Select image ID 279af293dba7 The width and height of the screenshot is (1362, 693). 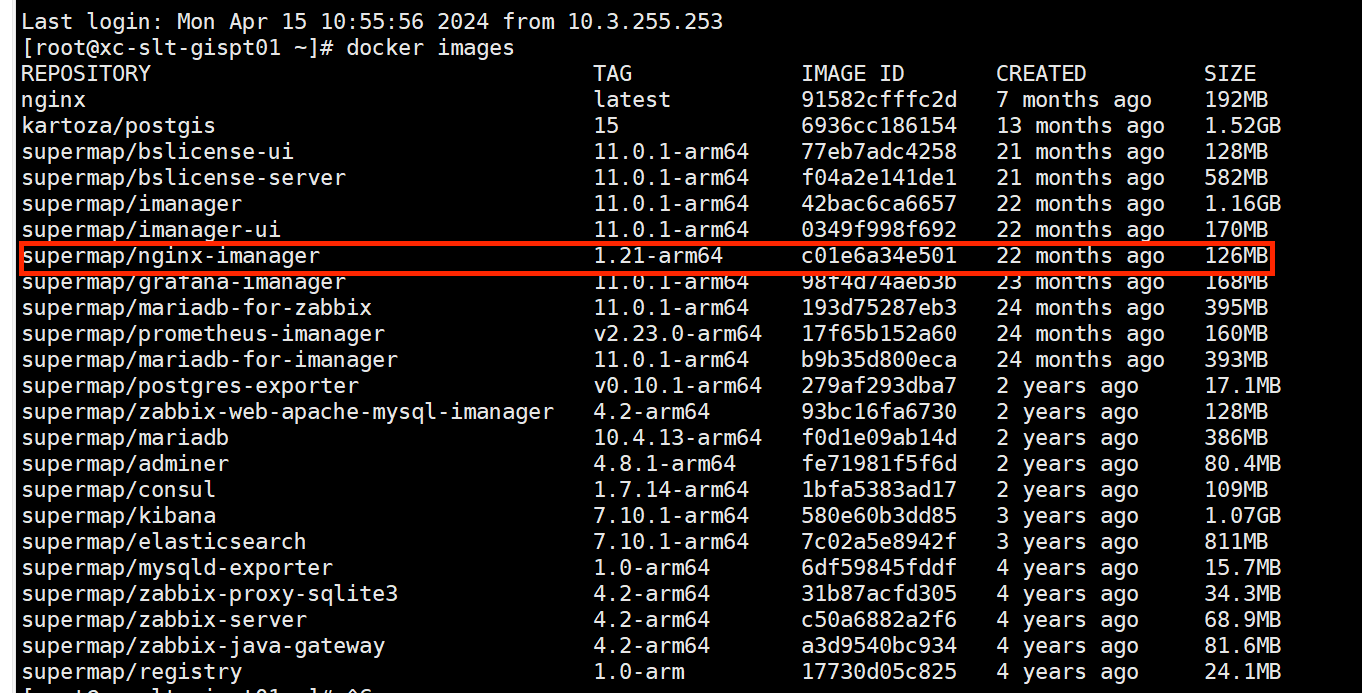click(x=879, y=386)
